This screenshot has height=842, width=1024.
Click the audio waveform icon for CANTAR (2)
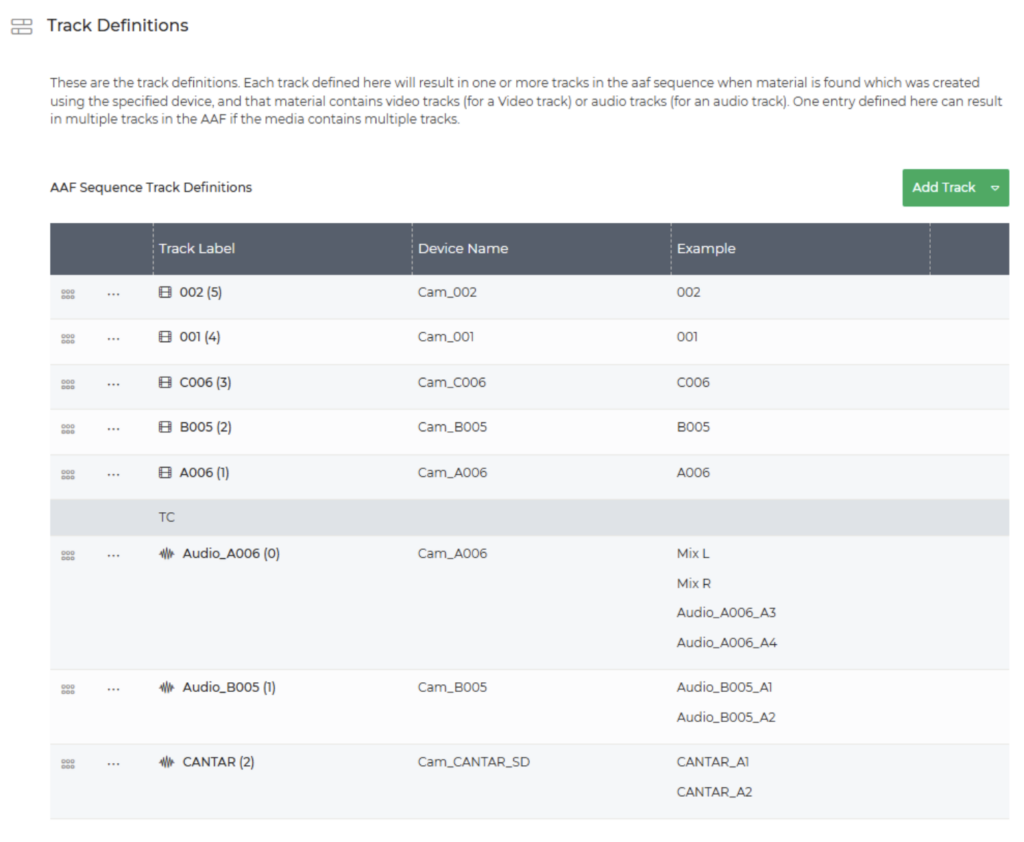click(167, 762)
